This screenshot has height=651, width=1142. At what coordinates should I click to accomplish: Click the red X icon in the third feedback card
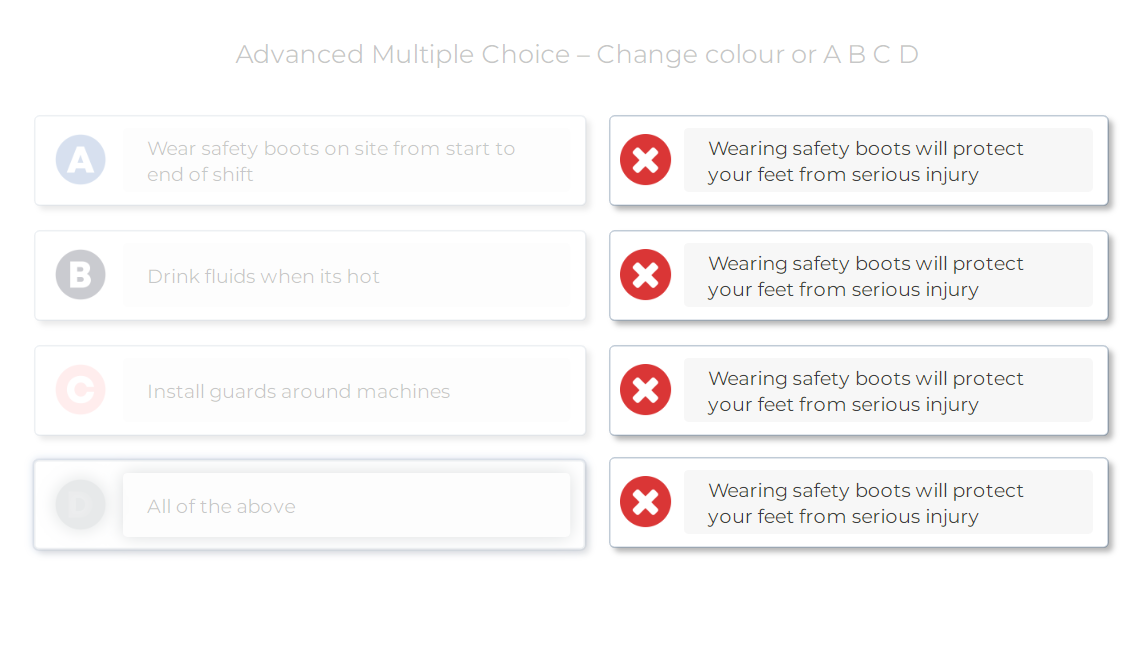(645, 390)
